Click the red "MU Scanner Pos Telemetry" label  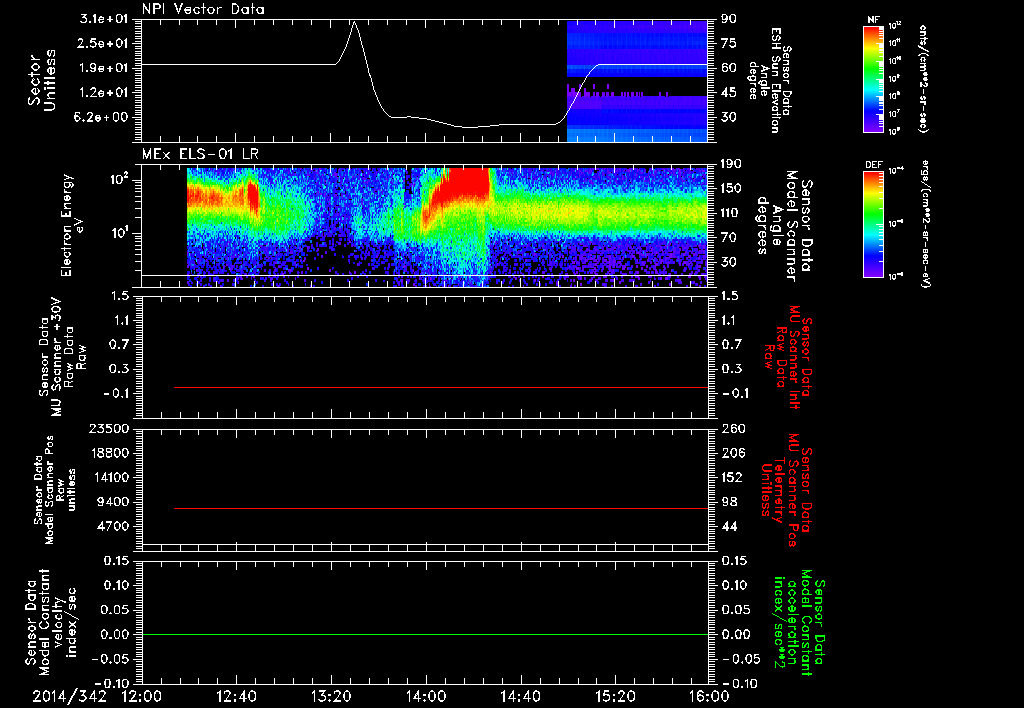(x=787, y=490)
